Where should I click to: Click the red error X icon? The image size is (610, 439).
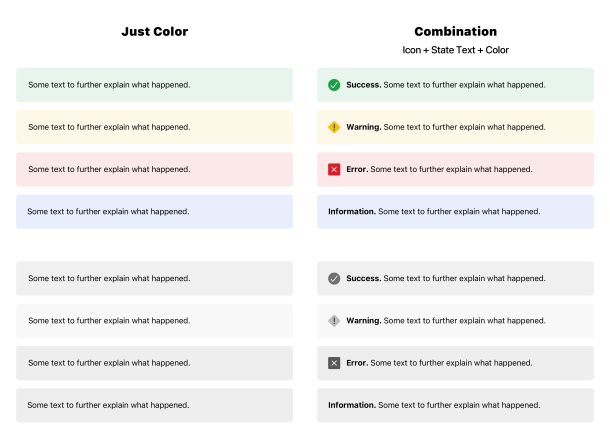click(334, 170)
